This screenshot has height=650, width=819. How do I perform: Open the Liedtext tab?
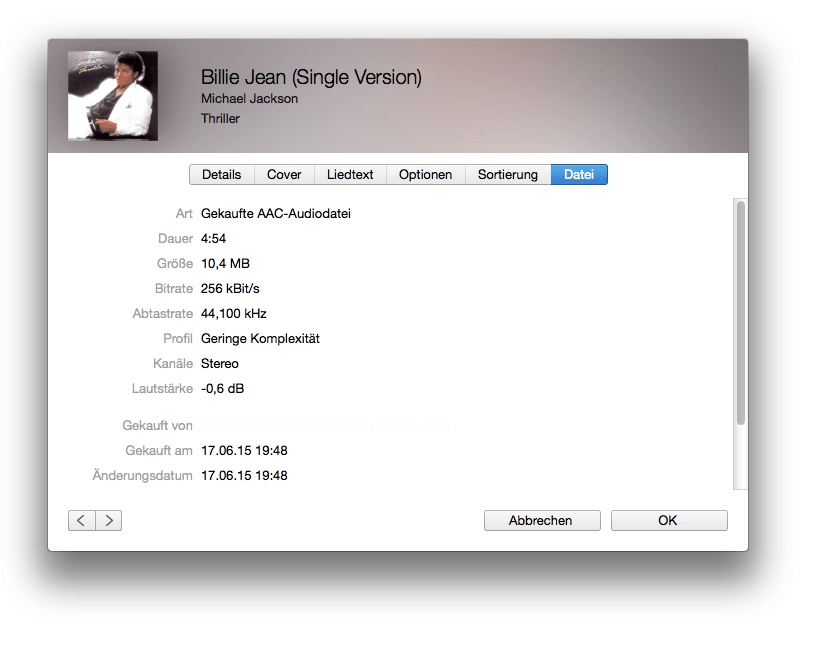tap(350, 175)
